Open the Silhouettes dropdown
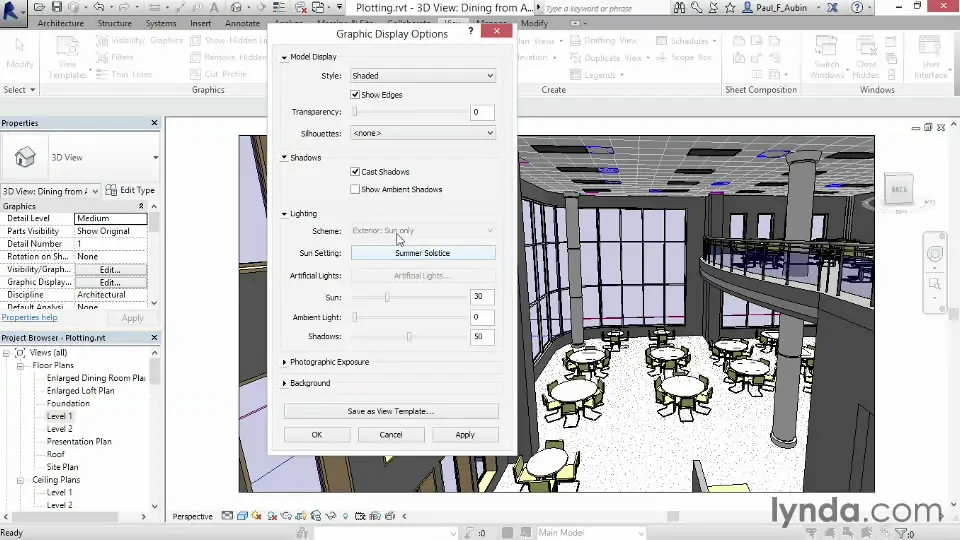 point(422,133)
